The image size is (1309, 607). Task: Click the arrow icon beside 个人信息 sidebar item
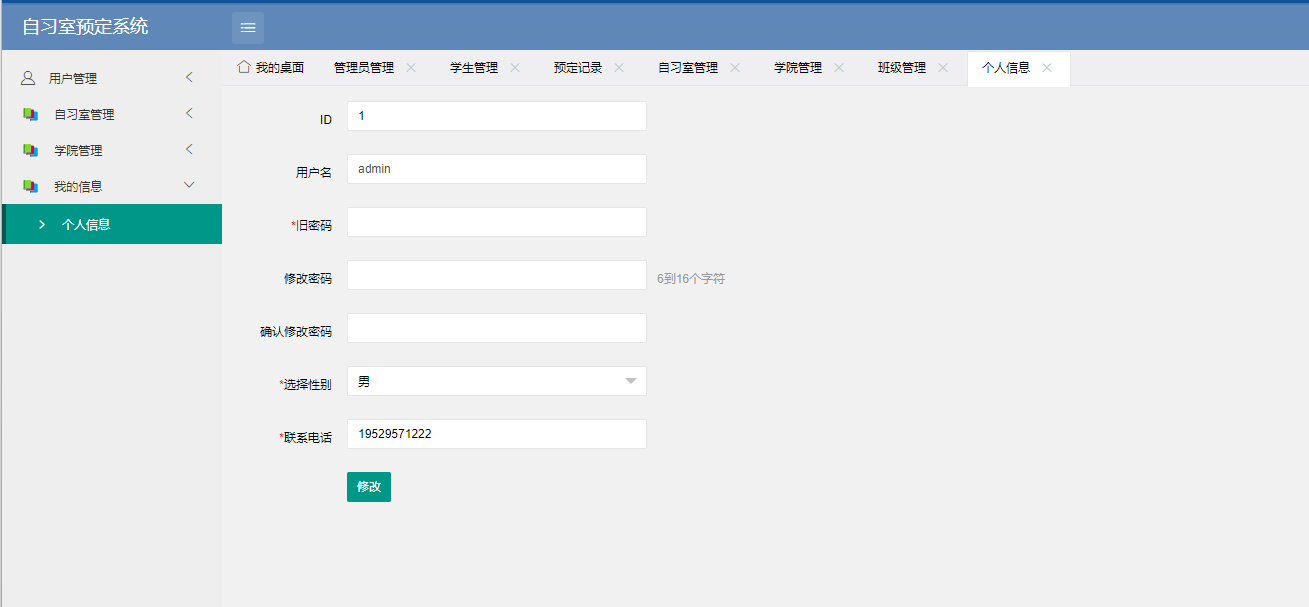42,224
